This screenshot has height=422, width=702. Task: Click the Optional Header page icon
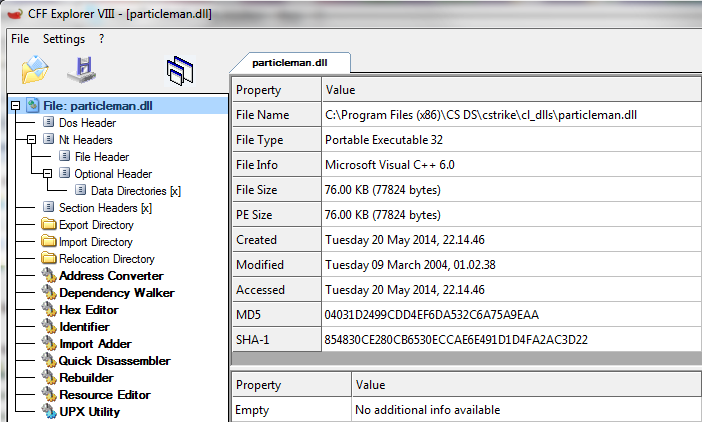pyautogui.click(x=64, y=173)
